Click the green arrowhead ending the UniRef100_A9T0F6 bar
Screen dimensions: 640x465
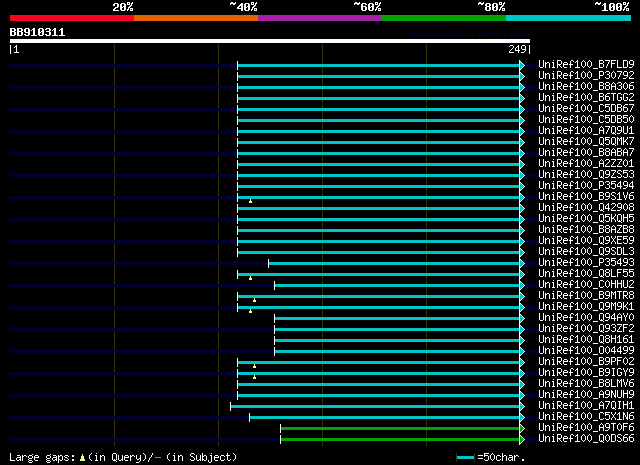pos(522,429)
